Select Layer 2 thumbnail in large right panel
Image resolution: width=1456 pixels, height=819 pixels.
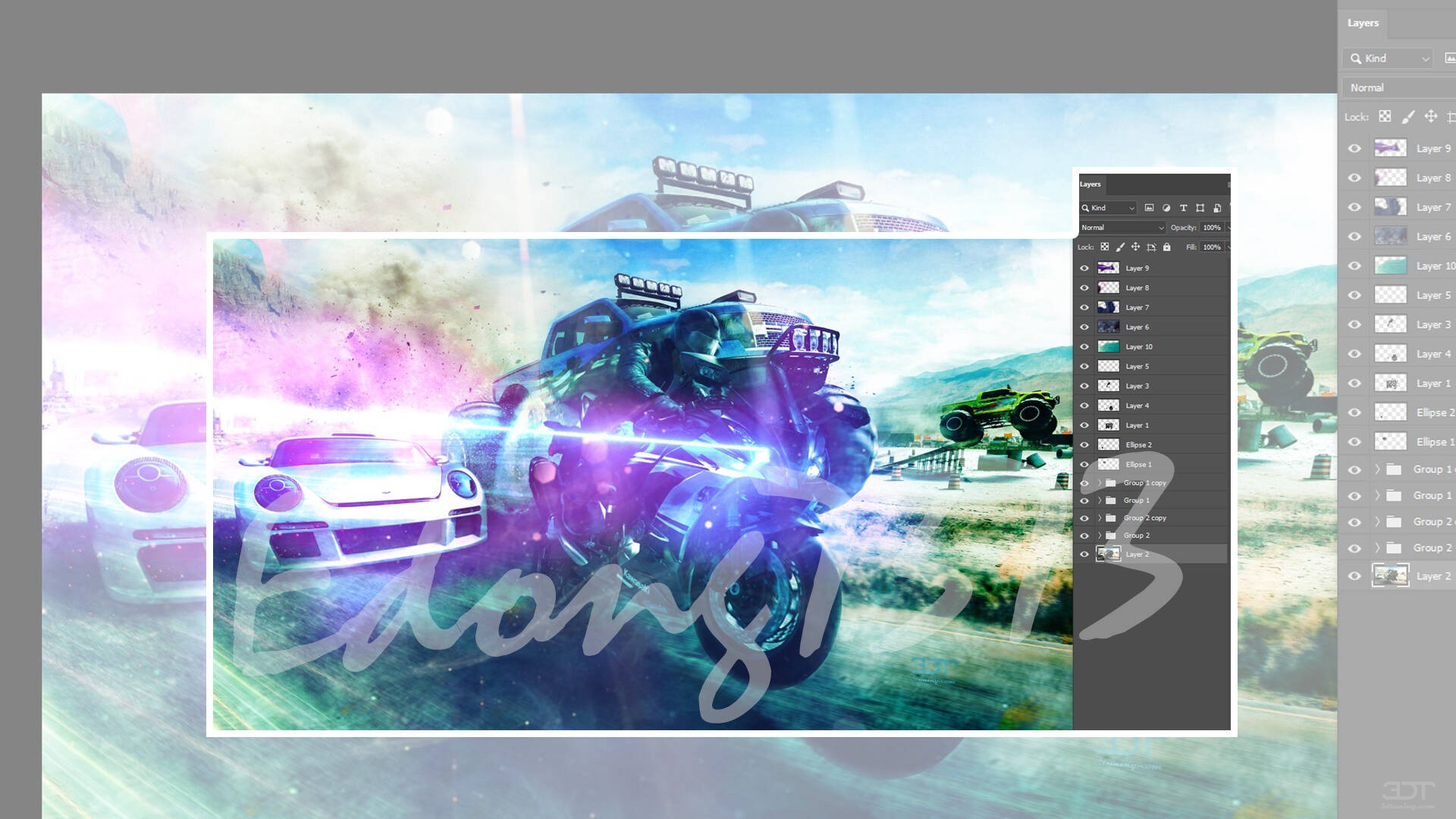pyautogui.click(x=1390, y=576)
